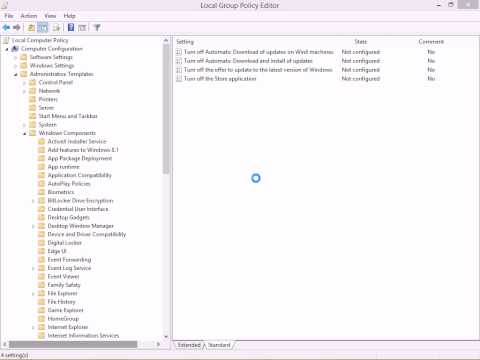The width and height of the screenshot is (480, 360).
Task: Click policy icon for the Win8 machines update setting
Action: [x=179, y=52]
